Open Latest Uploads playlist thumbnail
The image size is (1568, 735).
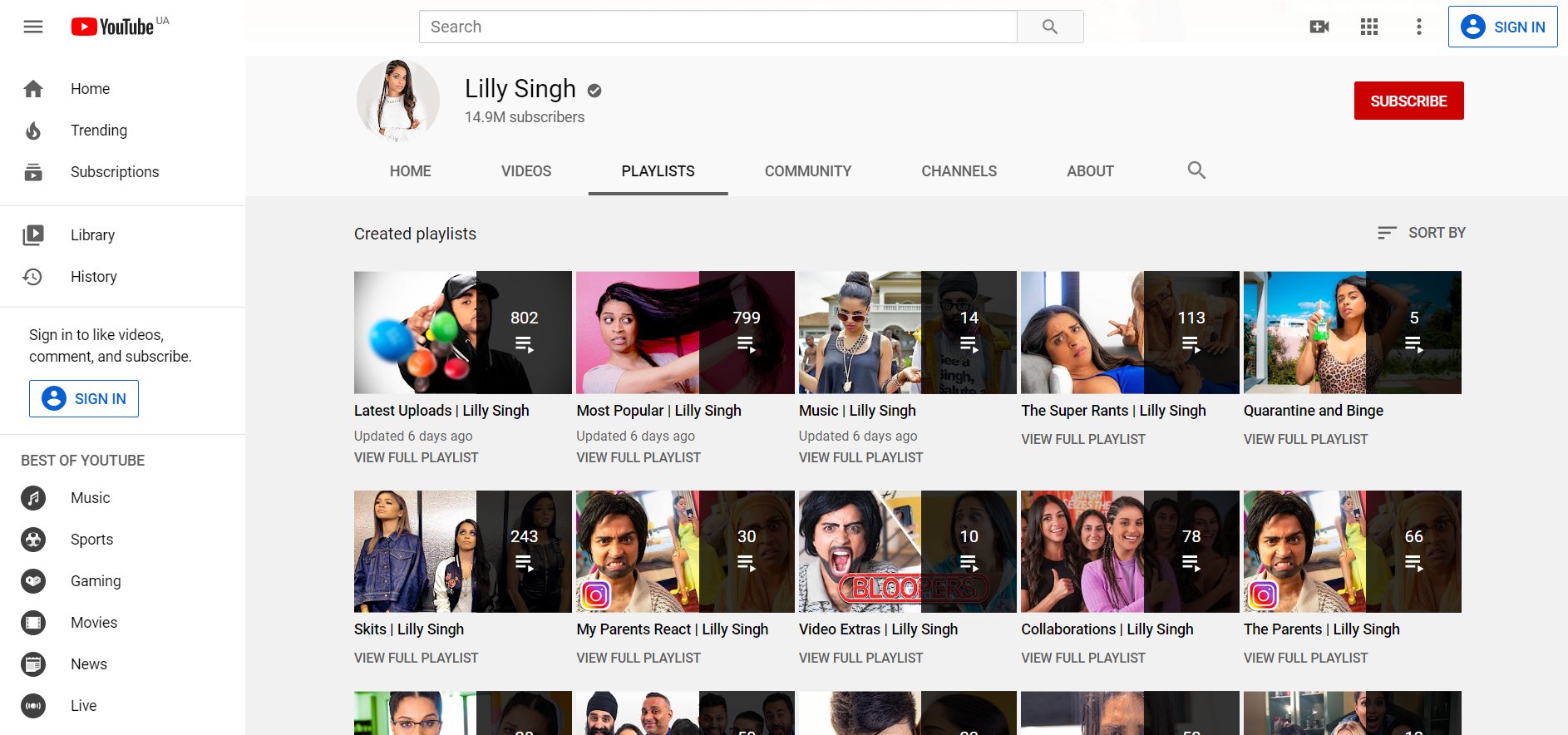click(463, 333)
